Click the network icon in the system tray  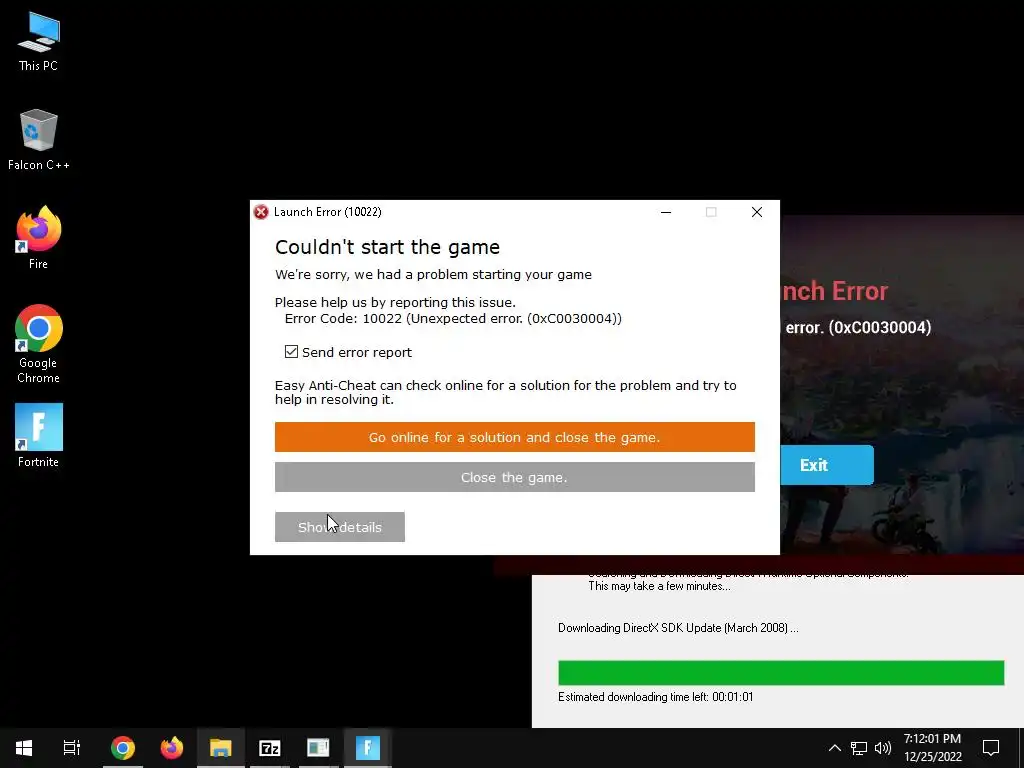(x=859, y=748)
